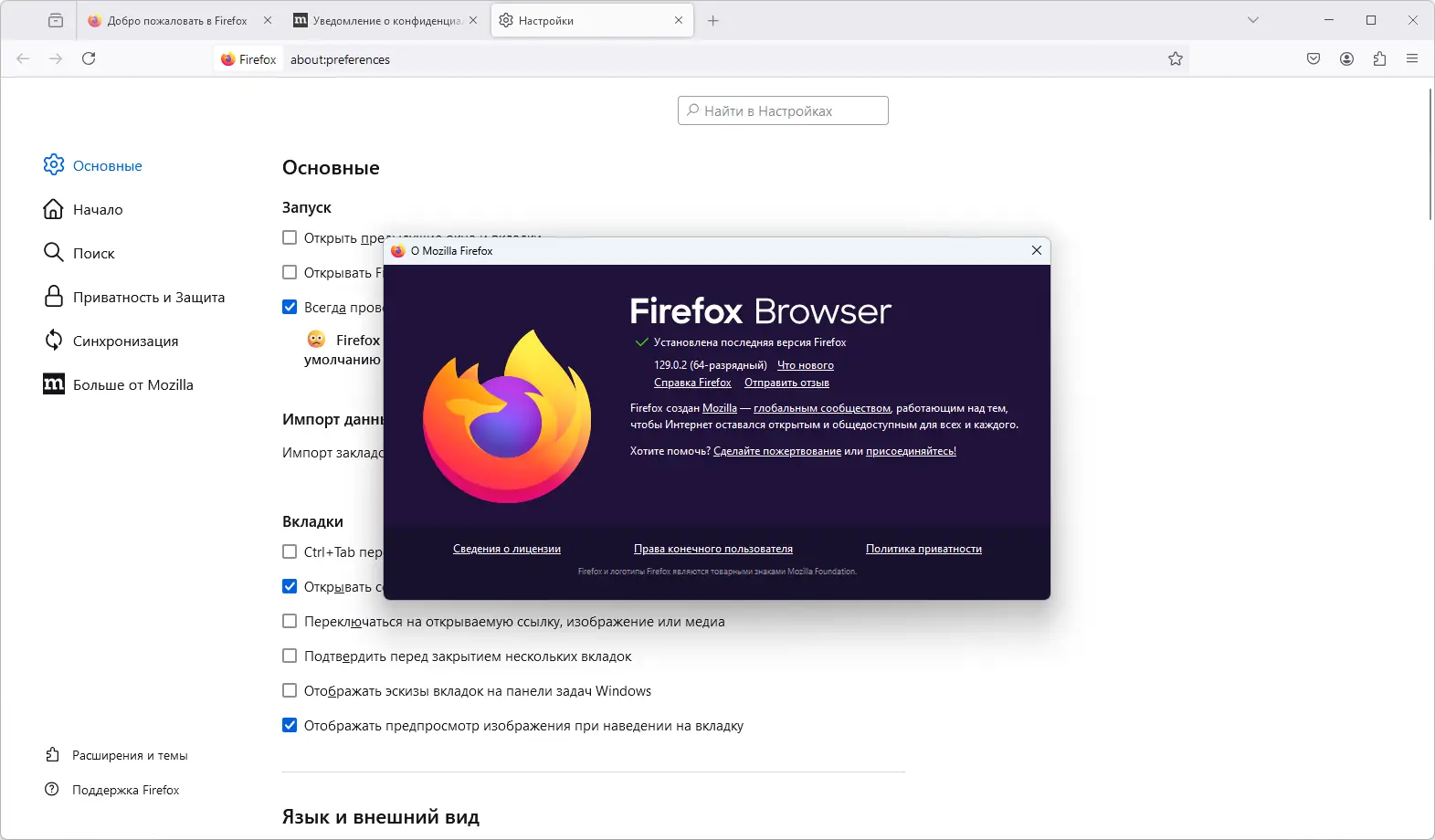The image size is (1435, 840).
Task: Click the settings page vertical scrollbar
Action: [1430, 153]
